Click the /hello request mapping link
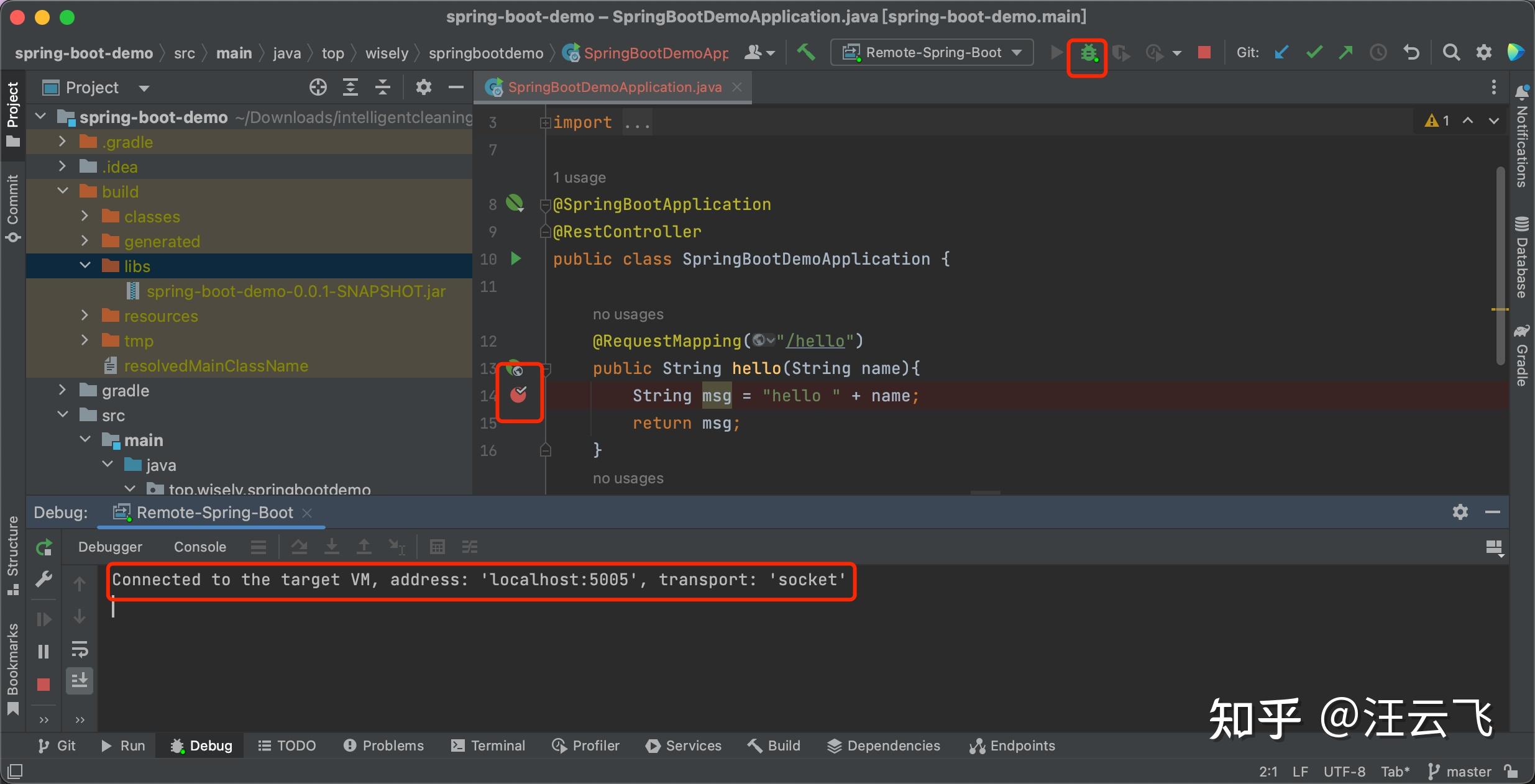The image size is (1535, 784). pos(817,341)
